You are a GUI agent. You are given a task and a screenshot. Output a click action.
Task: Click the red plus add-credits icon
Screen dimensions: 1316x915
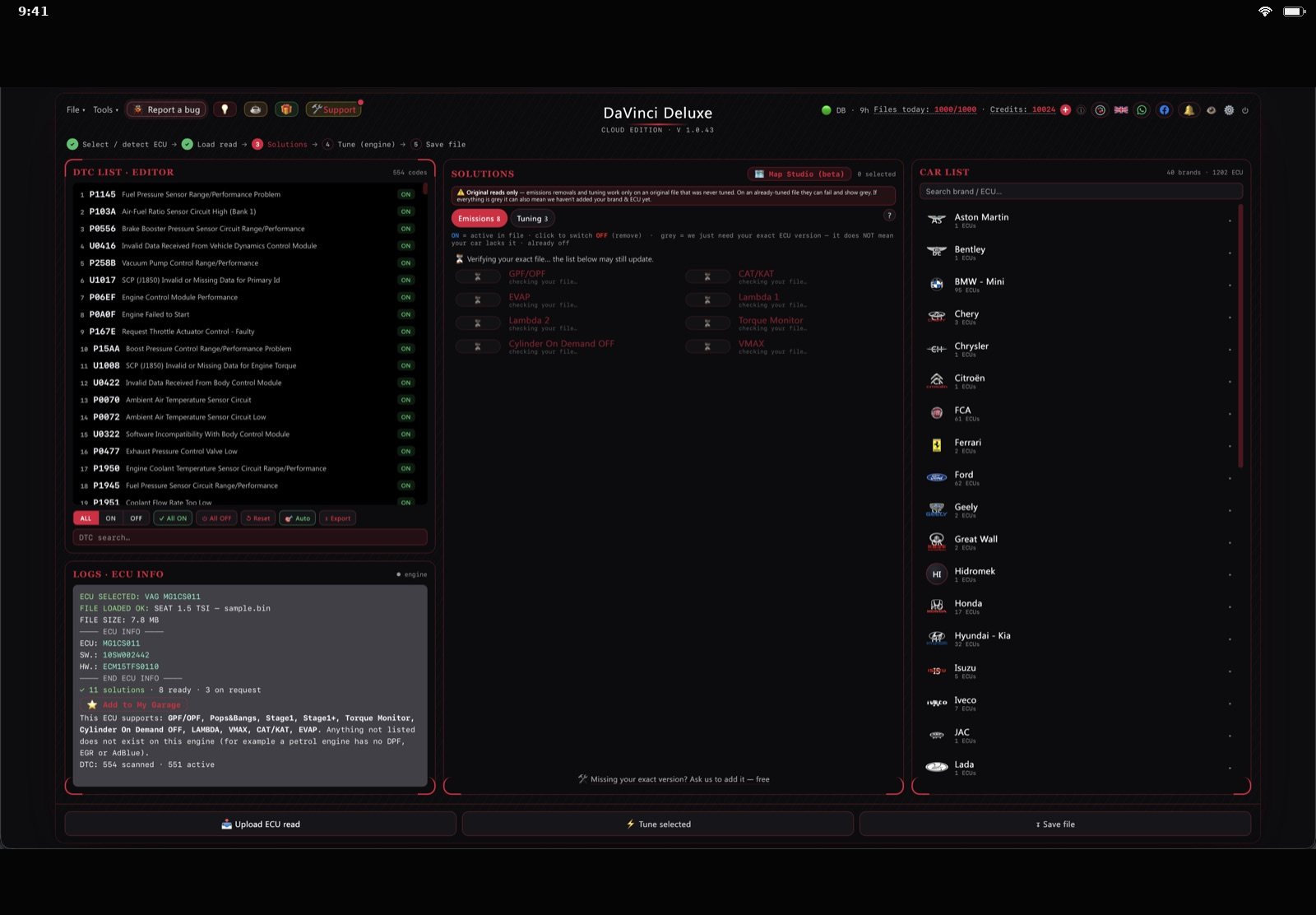tap(1066, 109)
